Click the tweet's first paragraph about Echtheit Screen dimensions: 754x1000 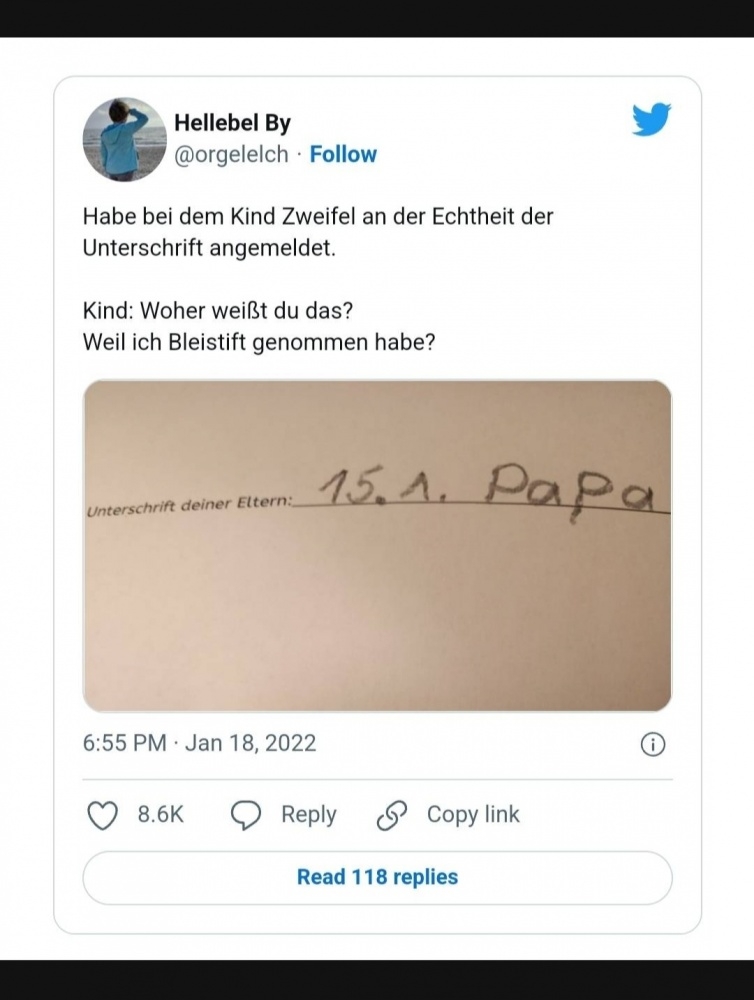318,232
